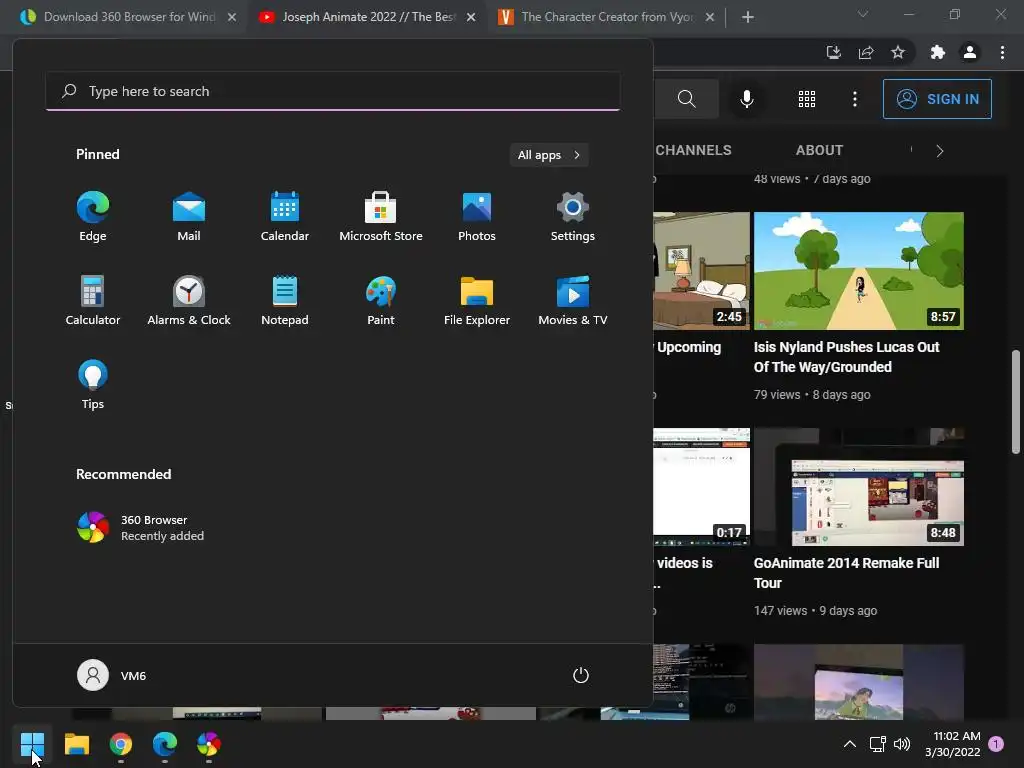Open Edge from the taskbar
The width and height of the screenshot is (1024, 768).
point(165,744)
